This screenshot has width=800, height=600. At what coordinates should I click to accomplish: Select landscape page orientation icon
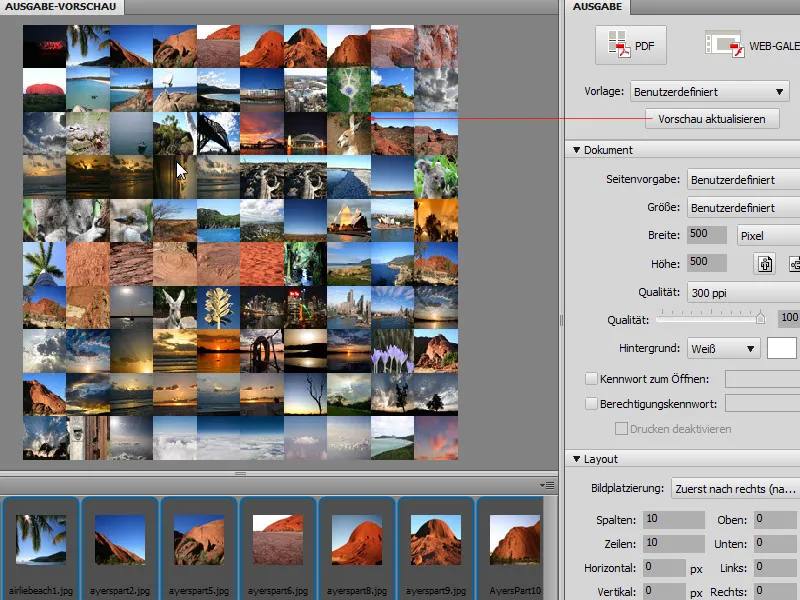click(794, 264)
